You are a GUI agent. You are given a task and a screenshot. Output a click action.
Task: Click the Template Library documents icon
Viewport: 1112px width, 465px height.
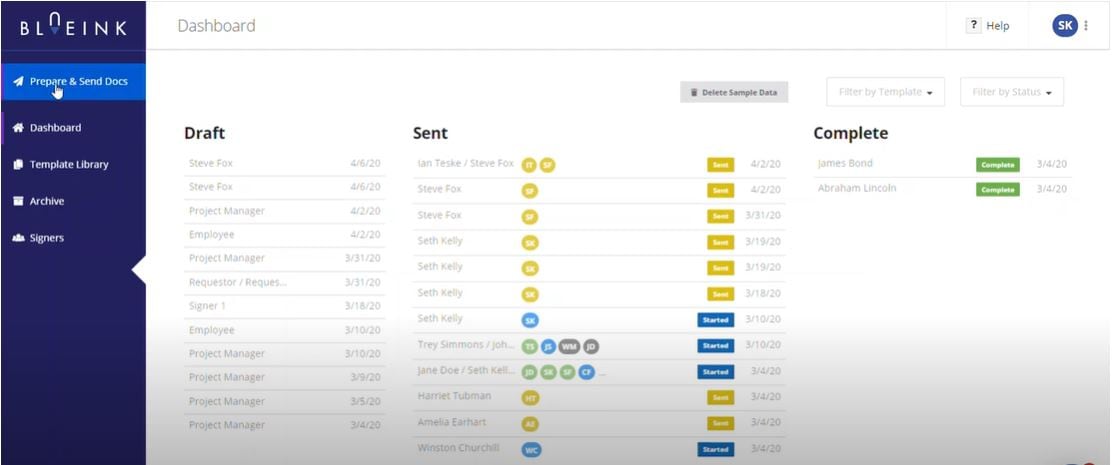click(18, 165)
